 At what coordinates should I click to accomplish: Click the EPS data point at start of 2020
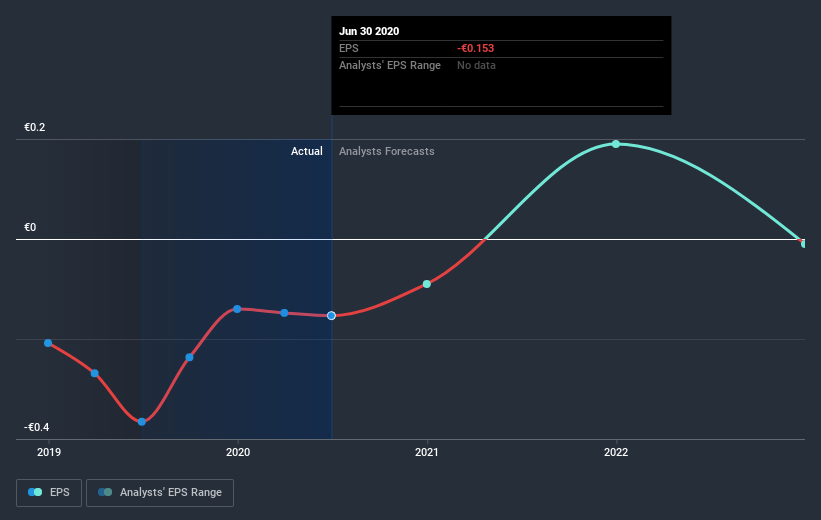tap(237, 309)
